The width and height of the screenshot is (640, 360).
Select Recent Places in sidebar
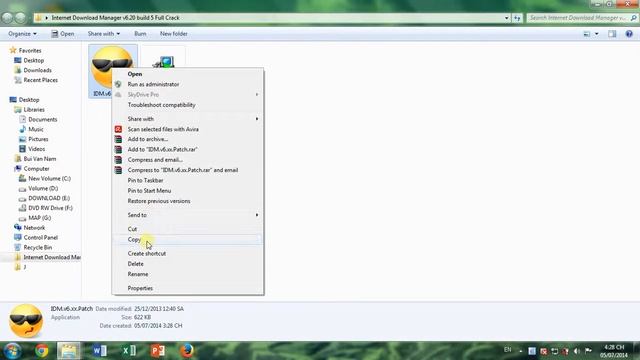(x=40, y=80)
